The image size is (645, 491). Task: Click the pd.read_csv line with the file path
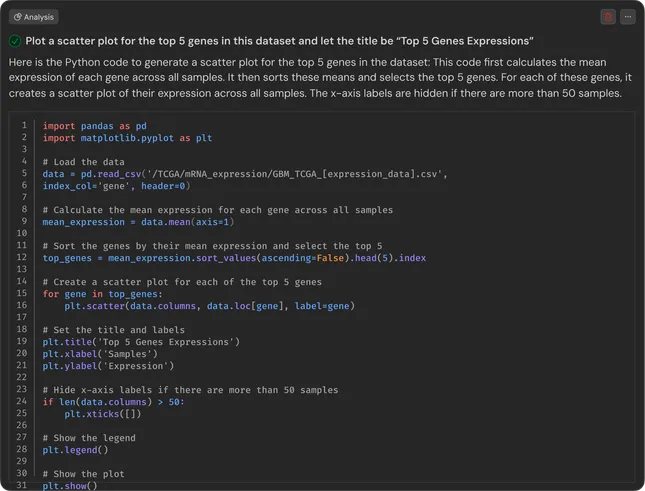[x=245, y=174]
